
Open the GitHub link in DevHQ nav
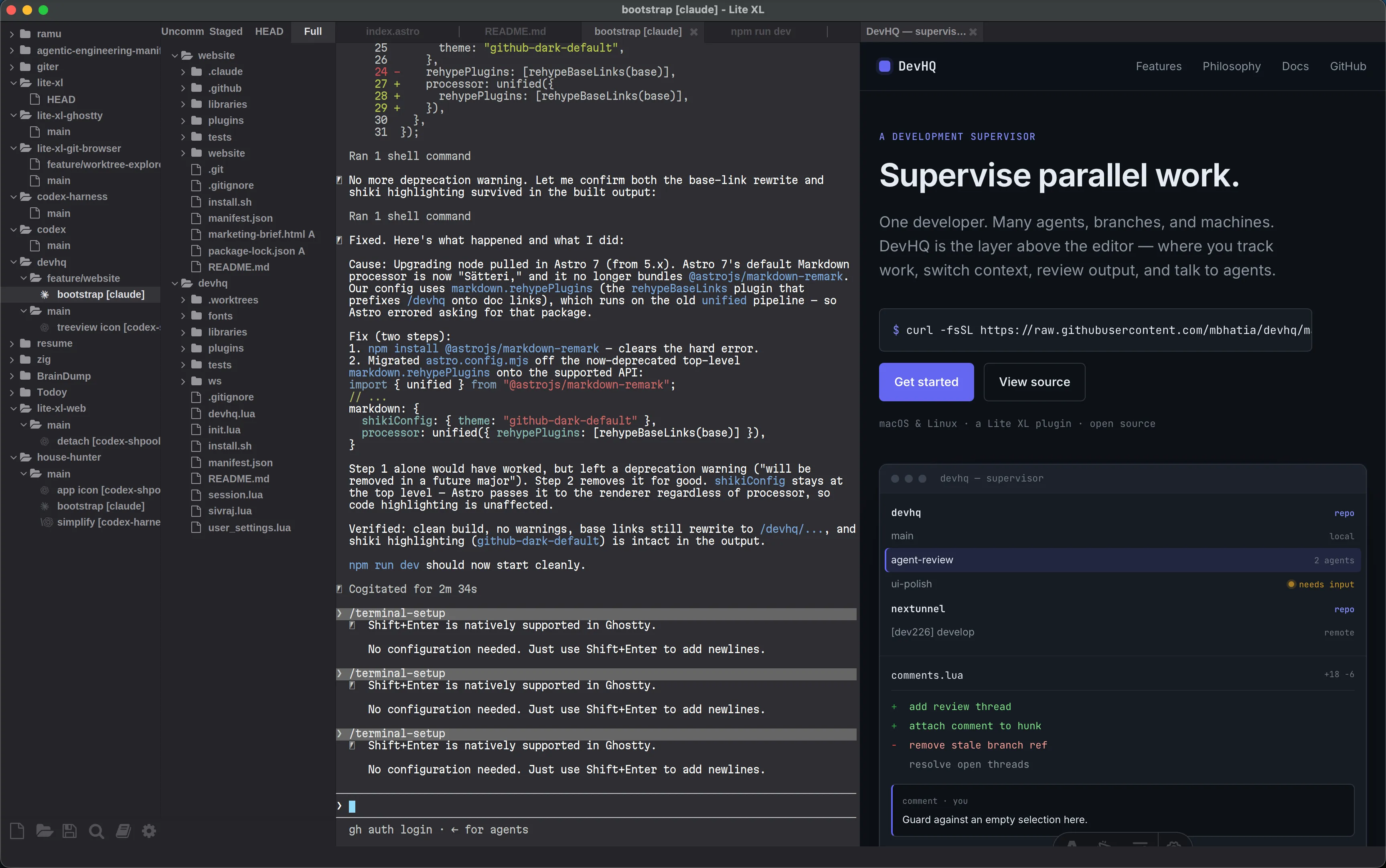(x=1348, y=66)
